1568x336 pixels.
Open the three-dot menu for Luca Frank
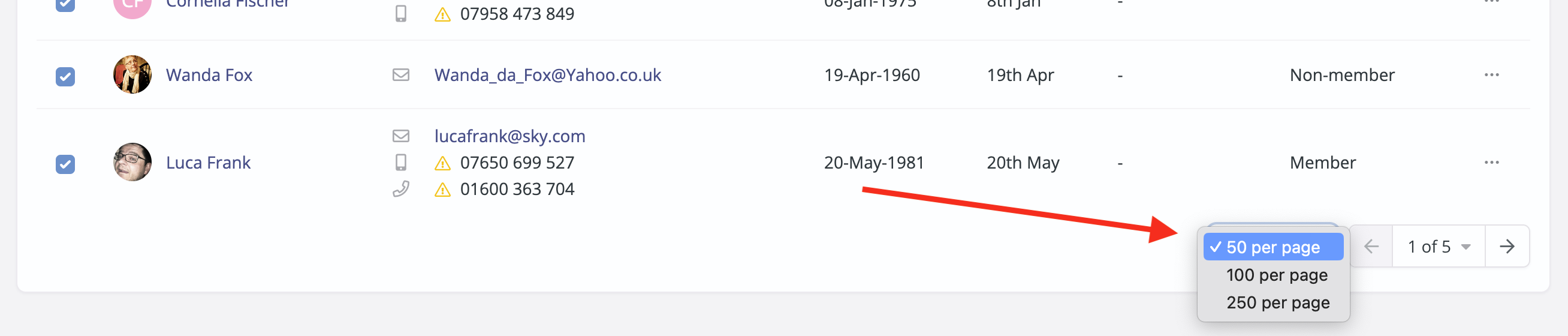(1491, 162)
